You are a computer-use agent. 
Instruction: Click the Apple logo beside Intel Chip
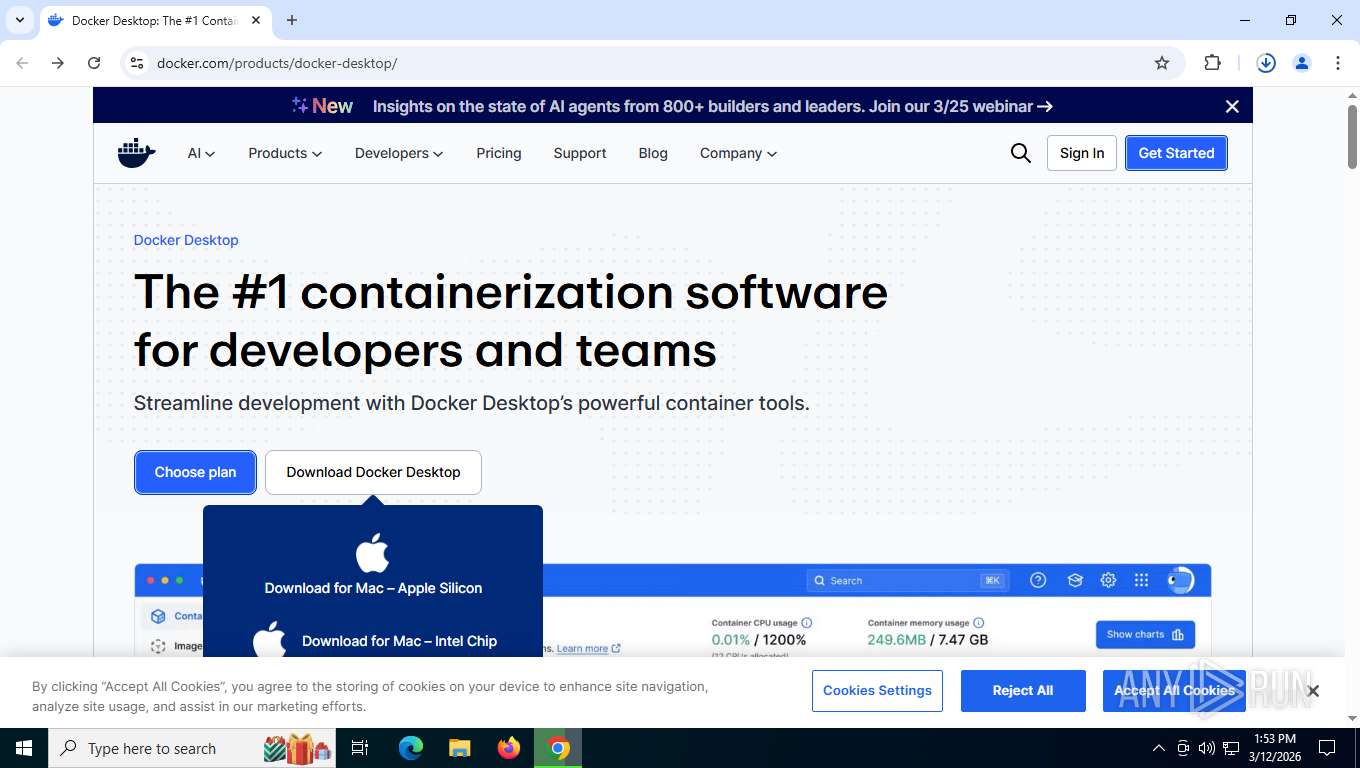tap(270, 640)
